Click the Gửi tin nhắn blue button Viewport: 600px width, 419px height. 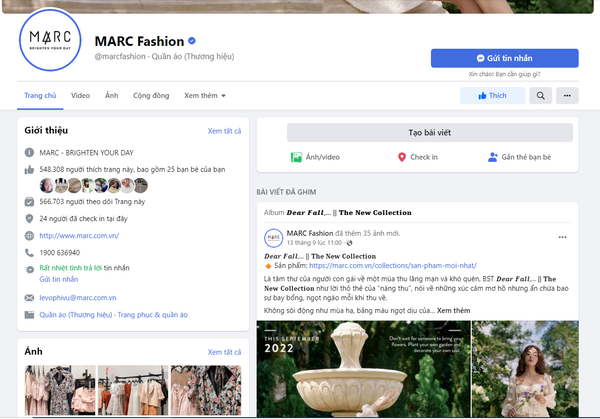point(505,58)
